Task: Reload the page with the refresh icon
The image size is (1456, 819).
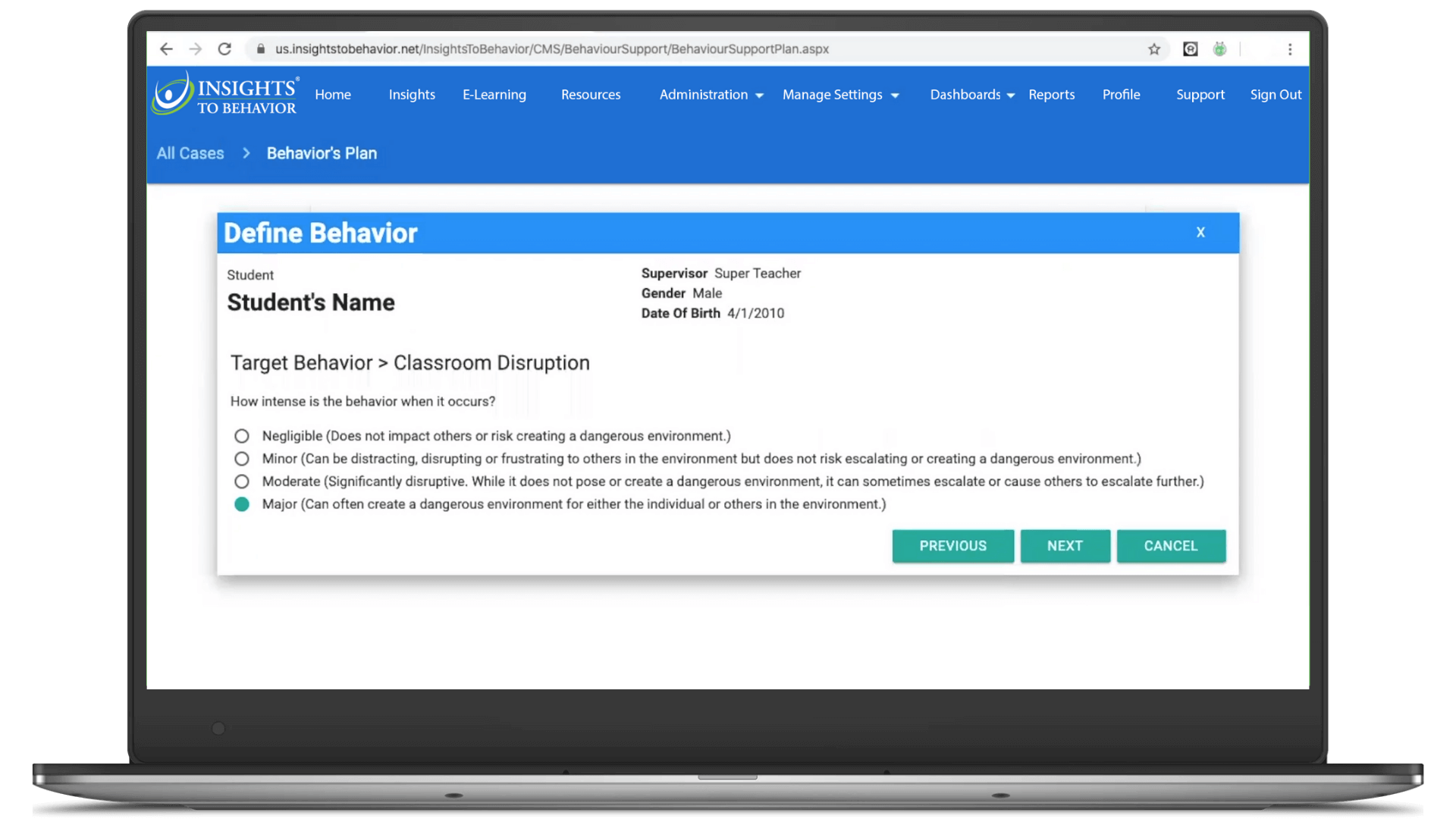Action: click(x=224, y=49)
